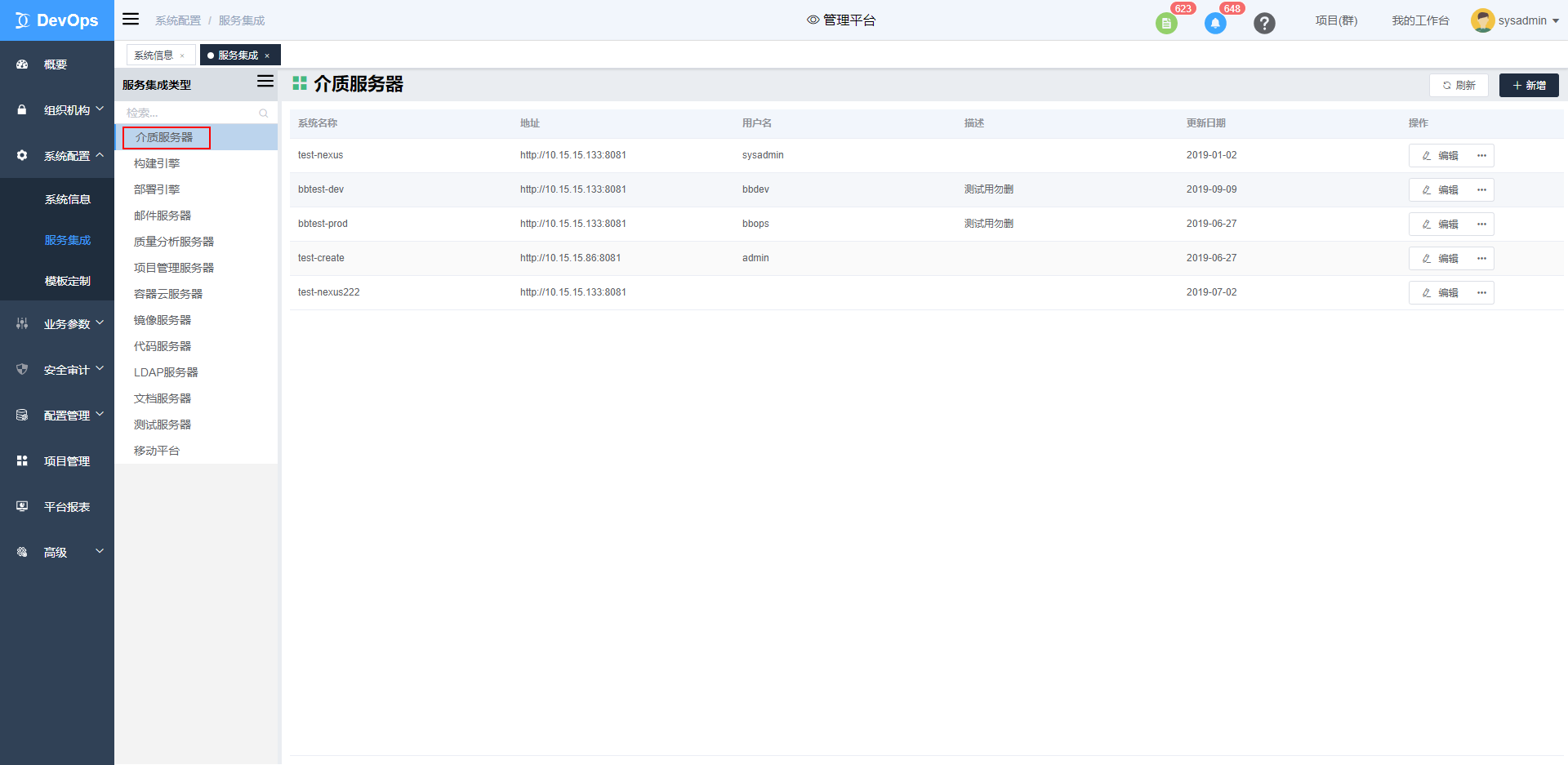Viewport: 1568px width, 765px height.
Task: Collapse the 服务集成类型 panel with list icon
Action: pyautogui.click(x=265, y=81)
